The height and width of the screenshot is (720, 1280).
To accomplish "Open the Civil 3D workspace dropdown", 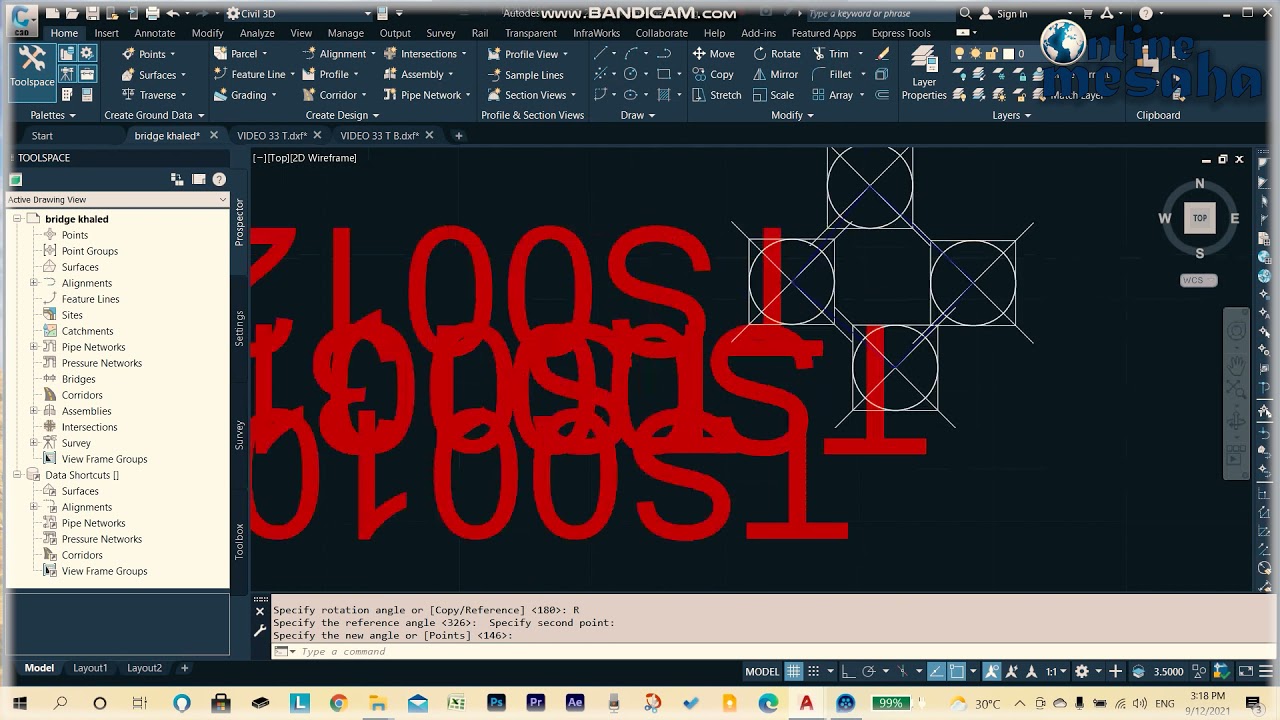I will pos(299,14).
